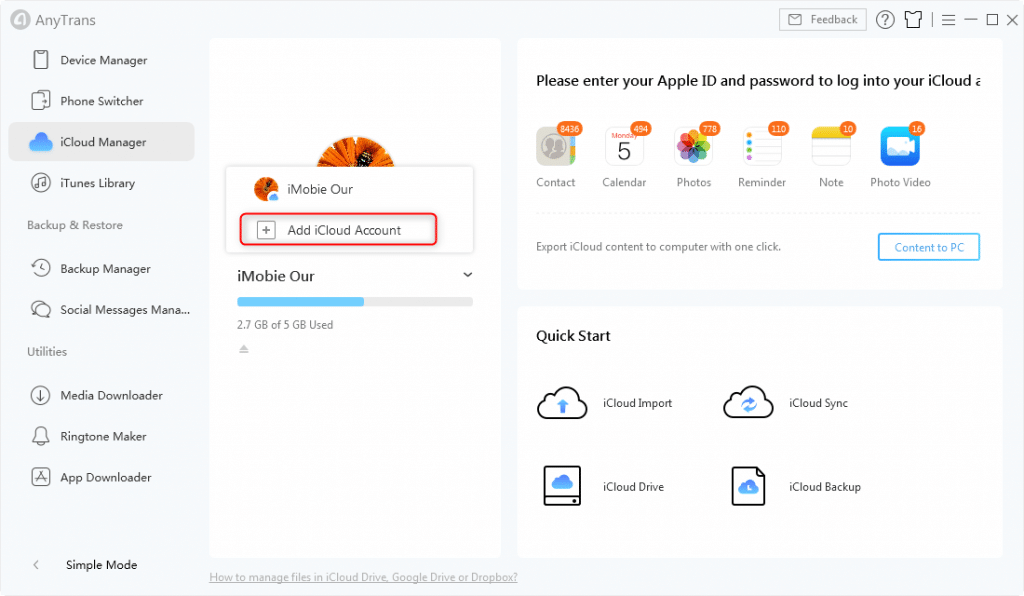Click the iCloud Import cloud icon
Image resolution: width=1024 pixels, height=596 pixels.
(562, 402)
